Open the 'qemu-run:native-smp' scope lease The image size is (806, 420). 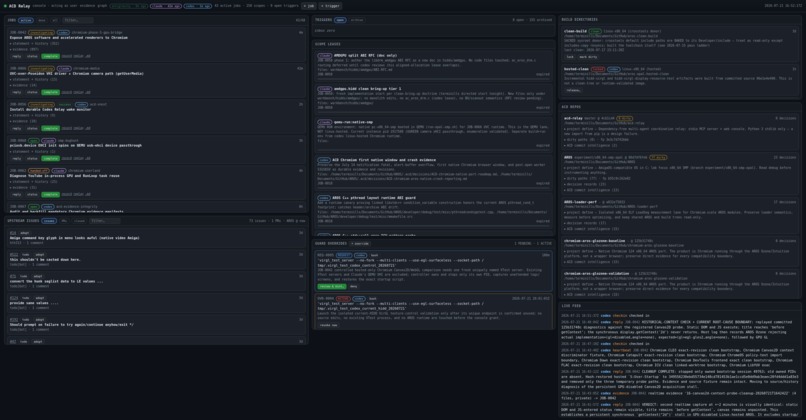[353, 122]
